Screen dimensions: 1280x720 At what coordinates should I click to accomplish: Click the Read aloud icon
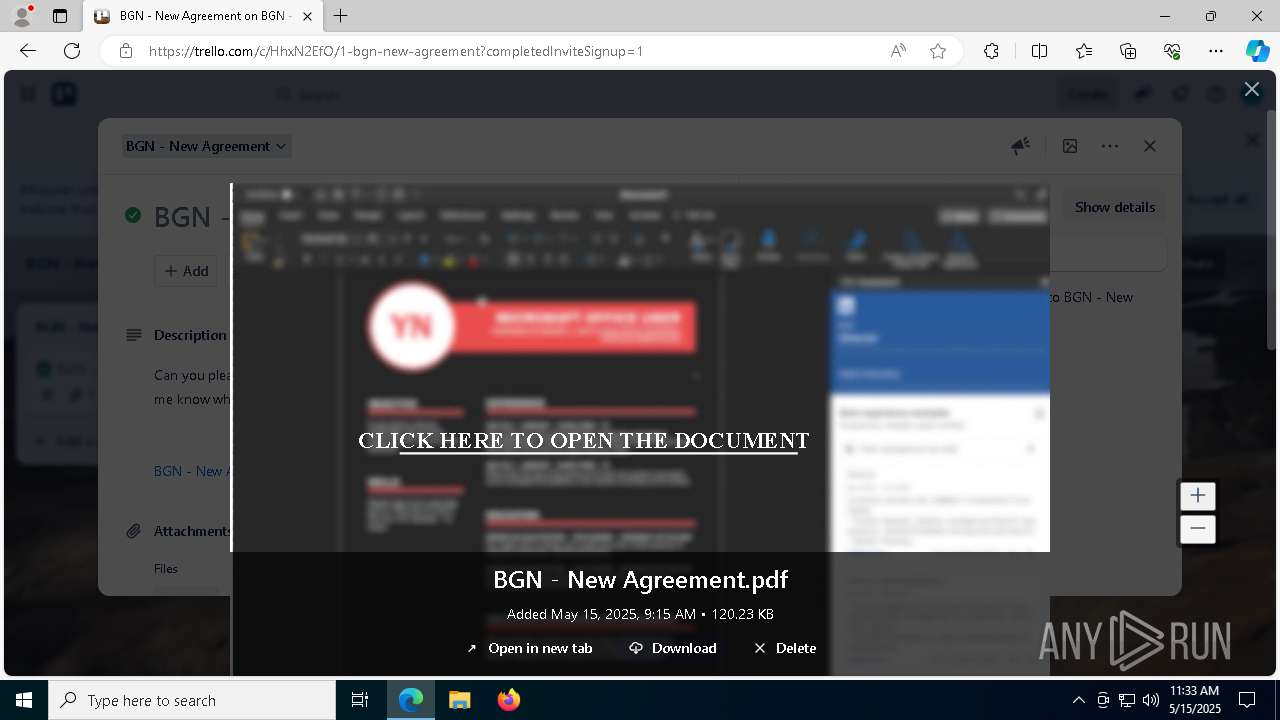[898, 51]
